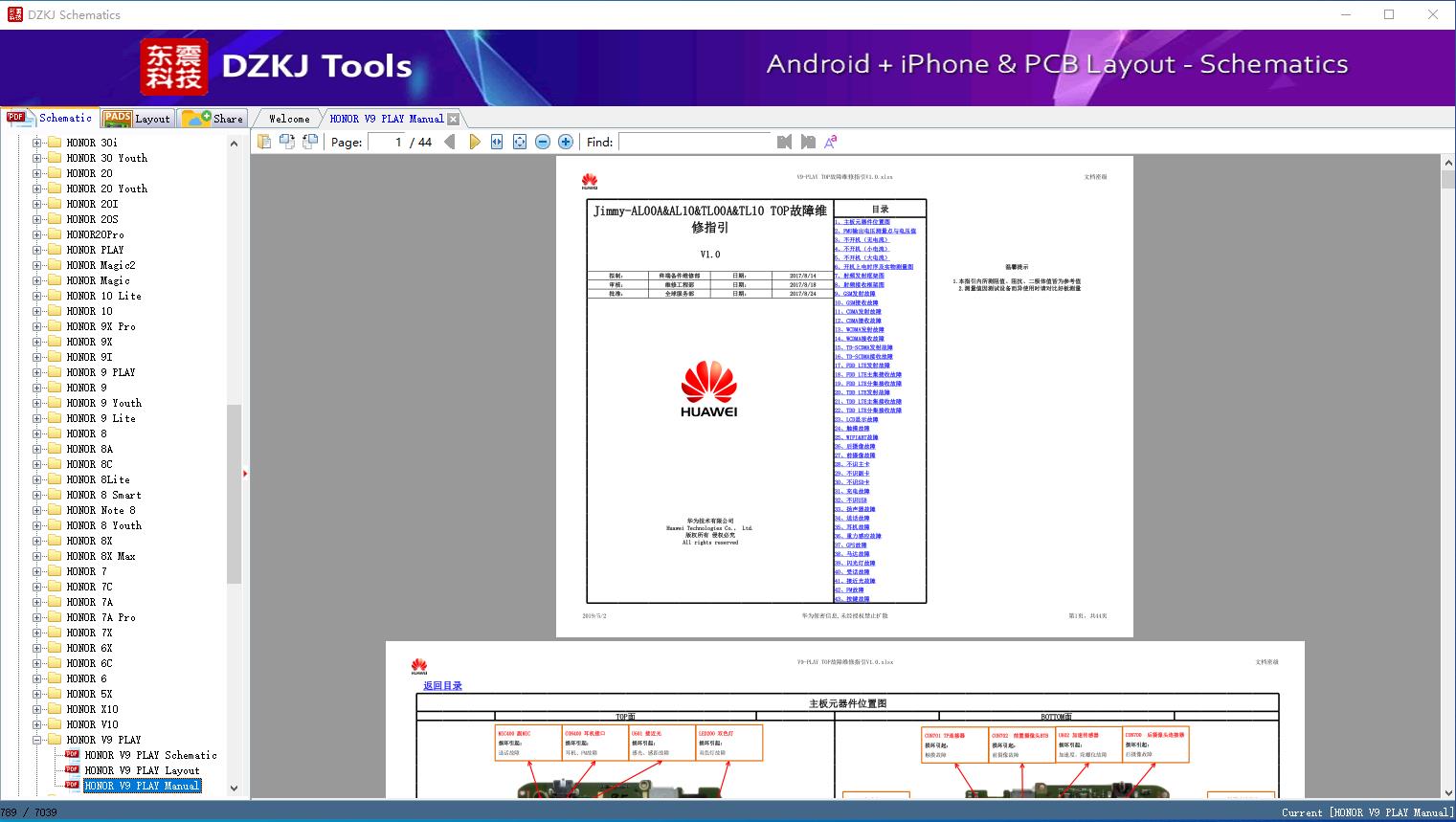Screen dimensions: 1456x822
Task: Go to the previous page arrow
Action: [450, 142]
